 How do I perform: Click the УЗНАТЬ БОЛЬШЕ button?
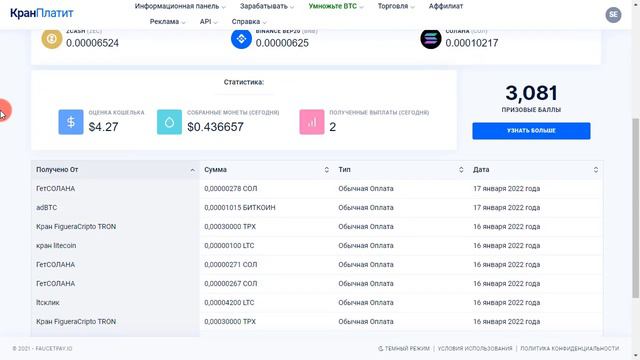(x=531, y=131)
